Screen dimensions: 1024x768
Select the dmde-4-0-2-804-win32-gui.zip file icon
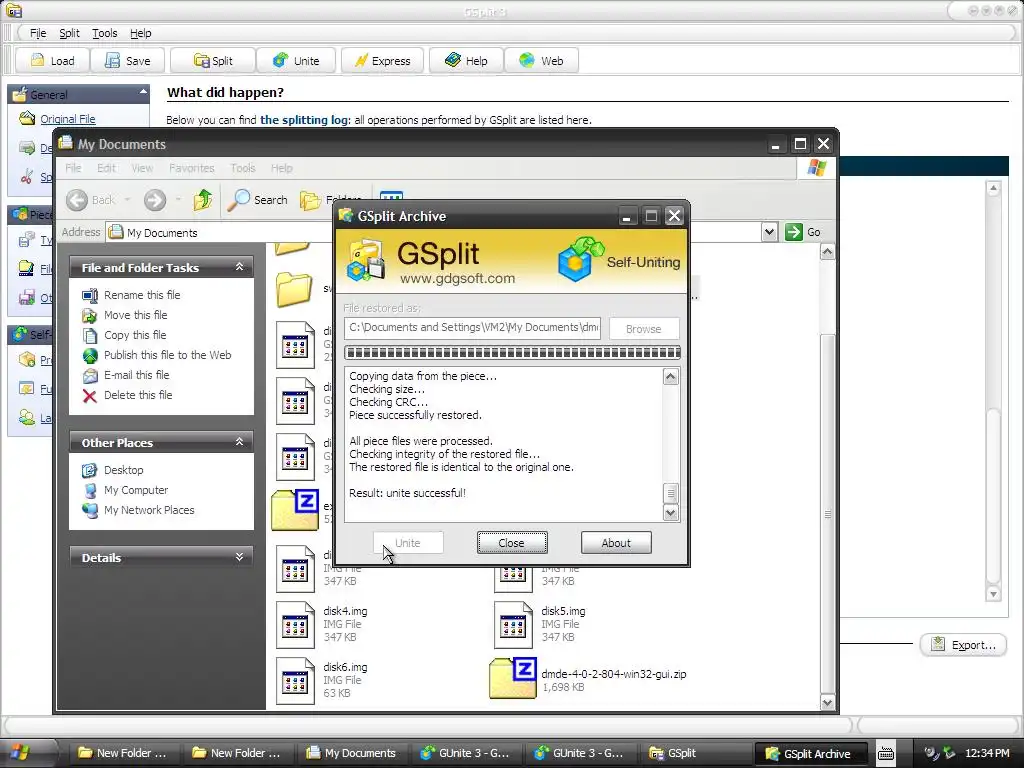pyautogui.click(x=513, y=679)
